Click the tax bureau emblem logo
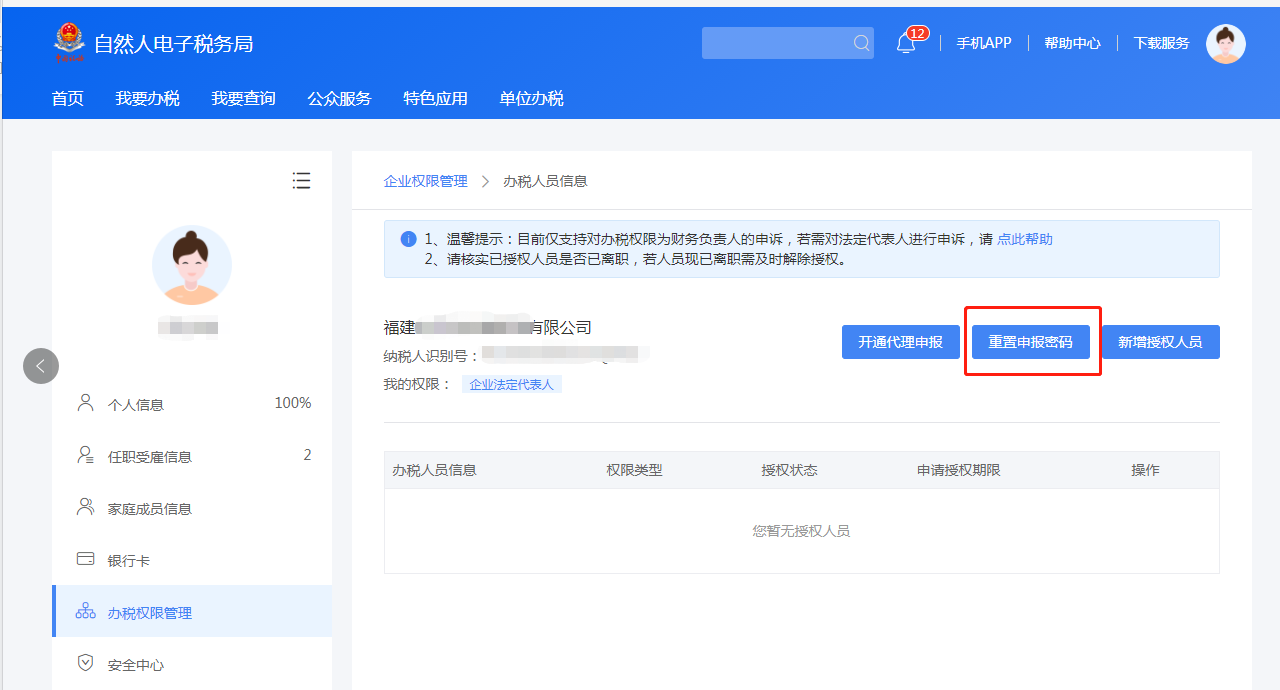The image size is (1280, 690). (x=69, y=43)
